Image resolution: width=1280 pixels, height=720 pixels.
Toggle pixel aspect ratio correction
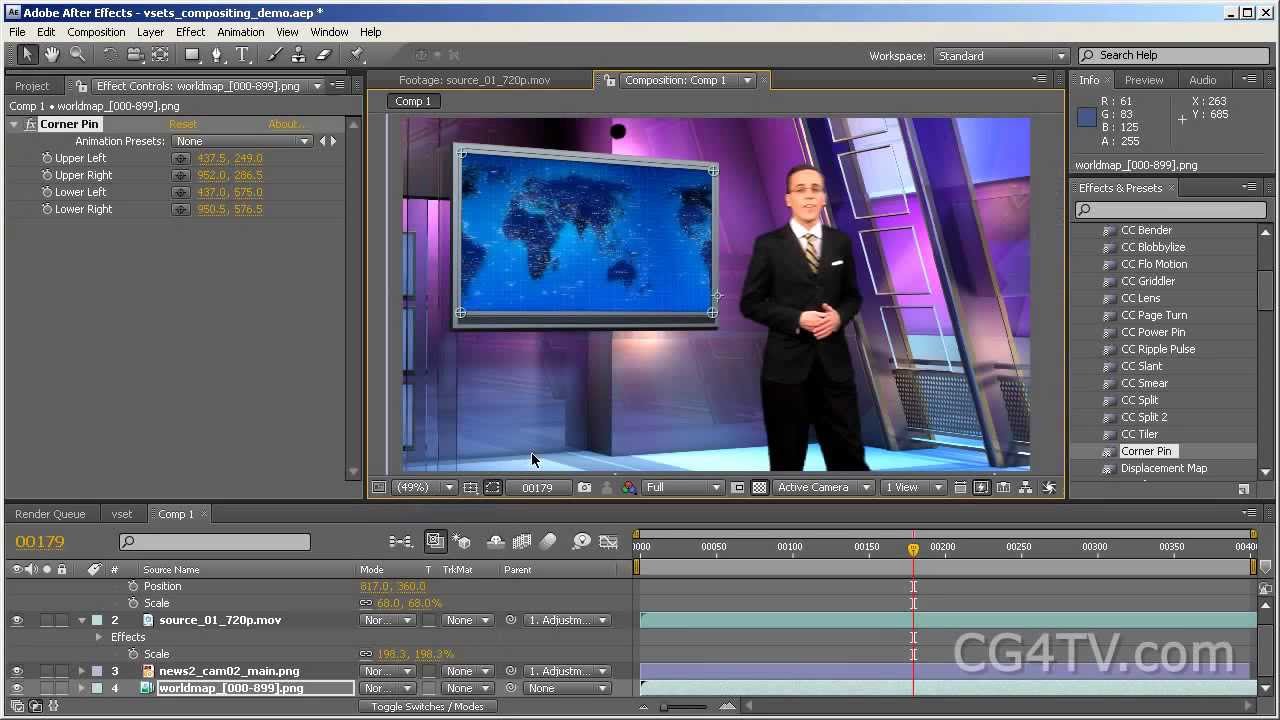tap(960, 487)
